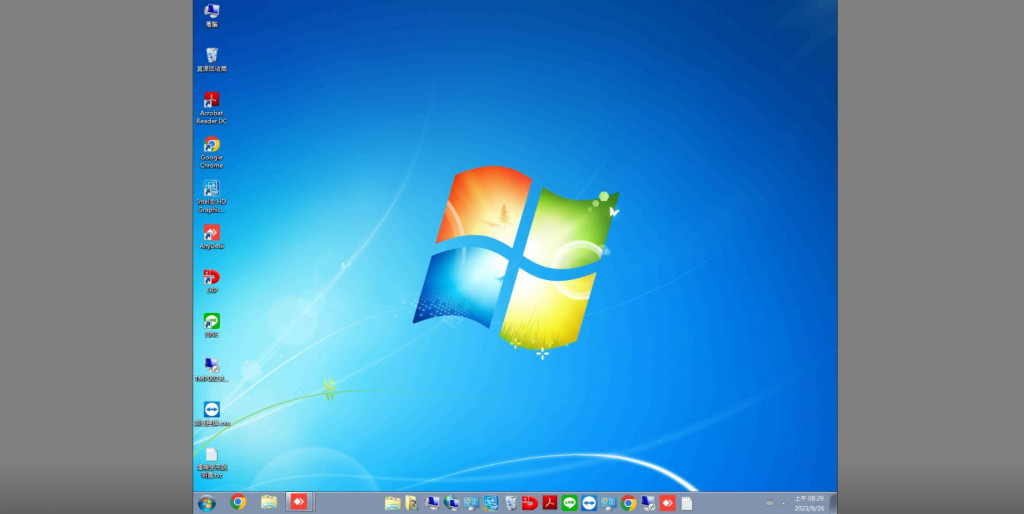Switch to the active AnyDesk taskbar button
Screen dimensions: 1024x514
click(300, 502)
